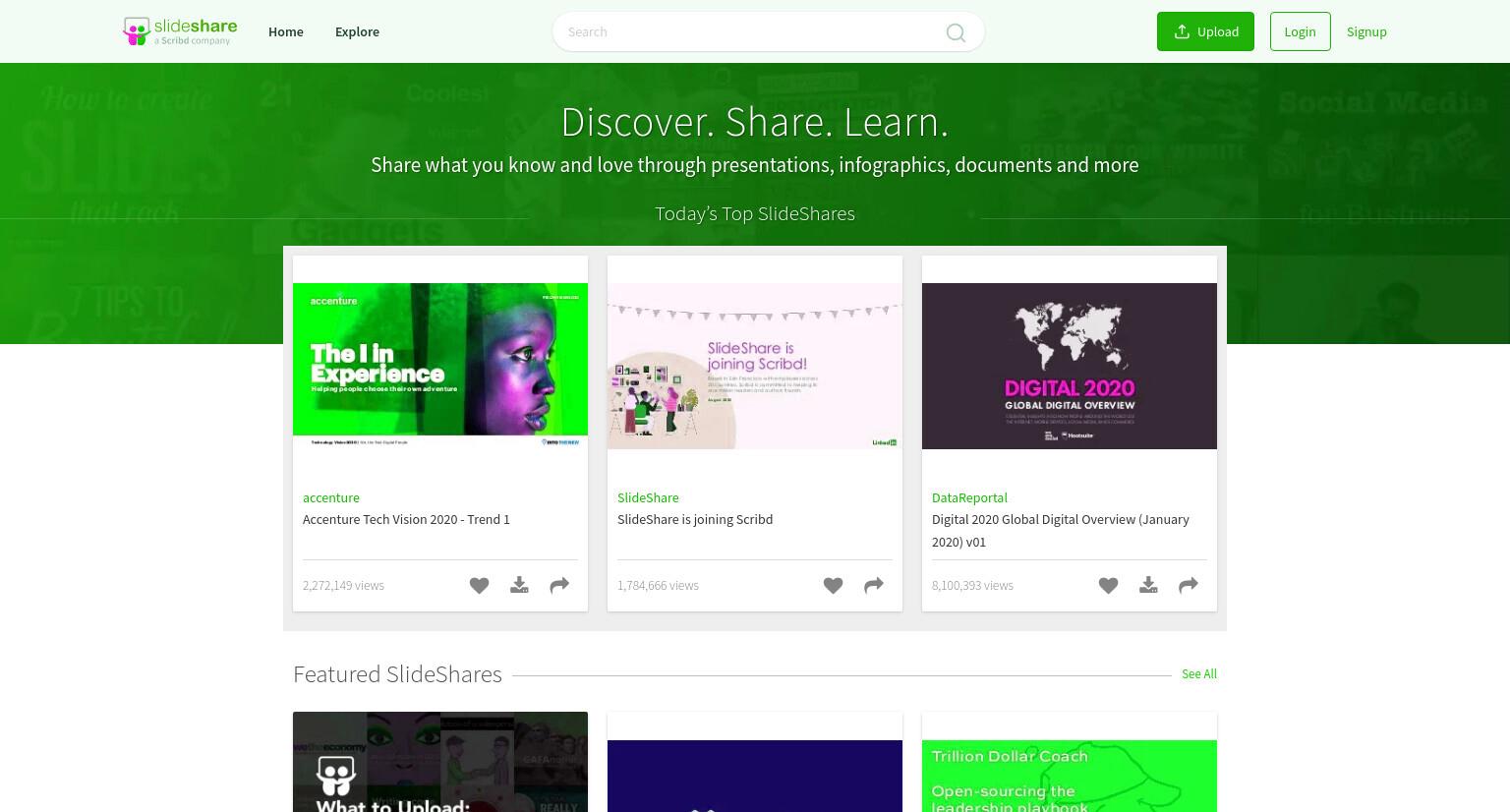Screen dimensions: 1510x812
Task: Share the SlideShare is joining Scribd slideshow
Action: click(x=873, y=586)
